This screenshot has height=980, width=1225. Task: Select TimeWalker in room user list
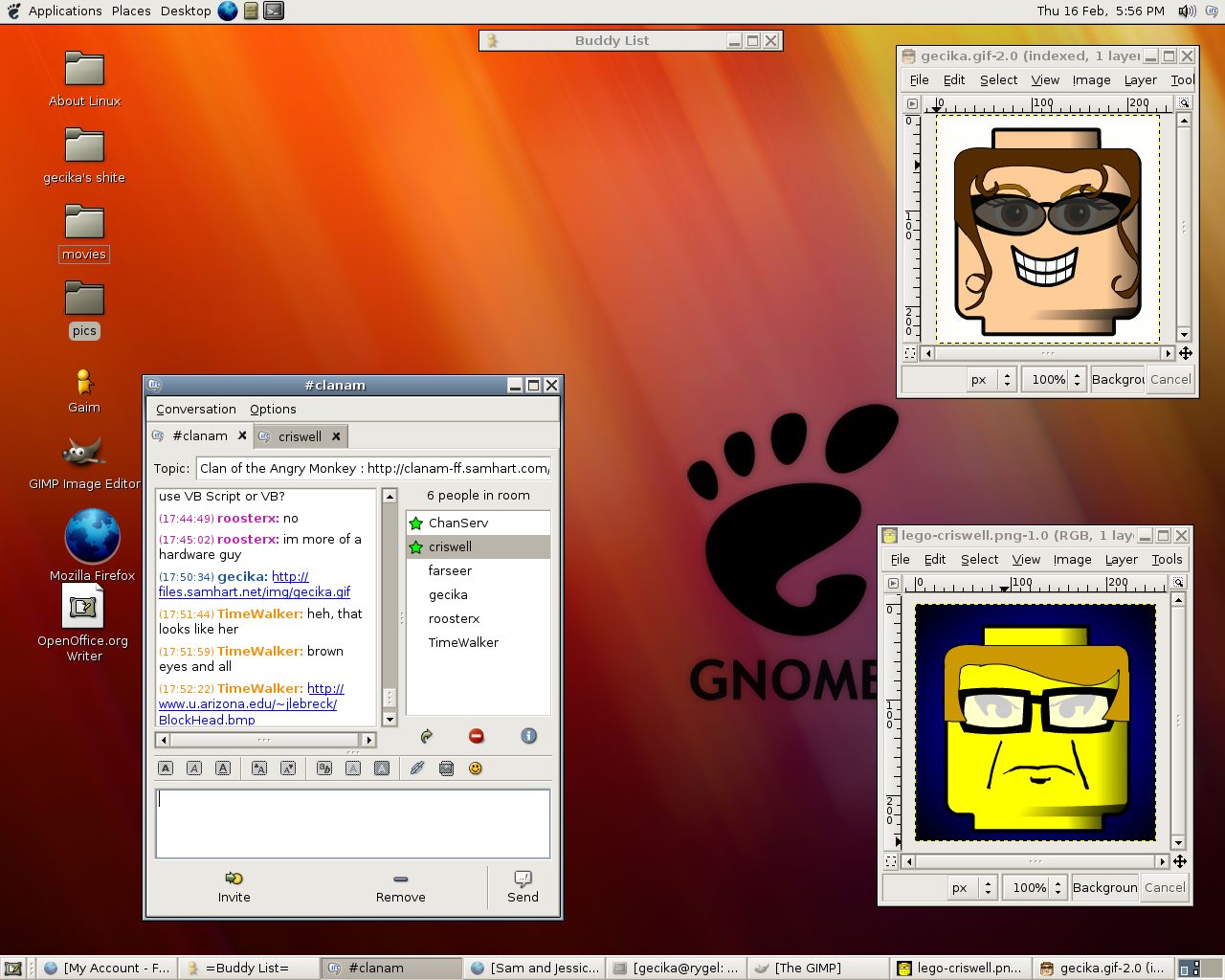click(479, 642)
